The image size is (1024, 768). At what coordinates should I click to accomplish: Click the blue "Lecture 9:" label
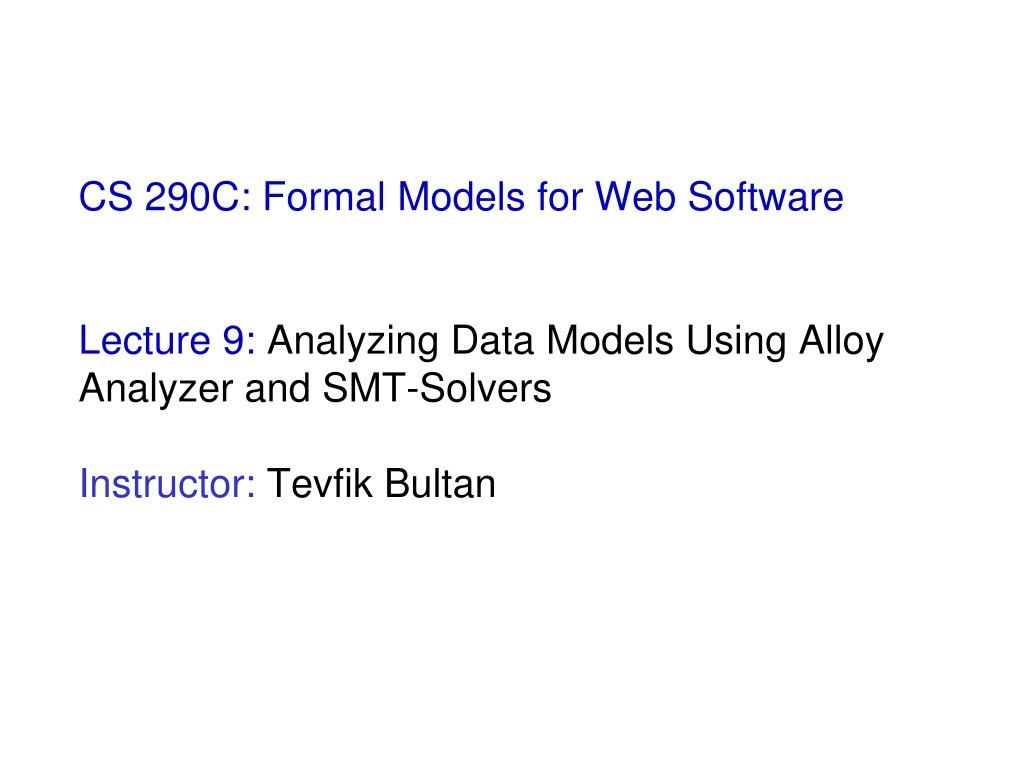pos(167,340)
